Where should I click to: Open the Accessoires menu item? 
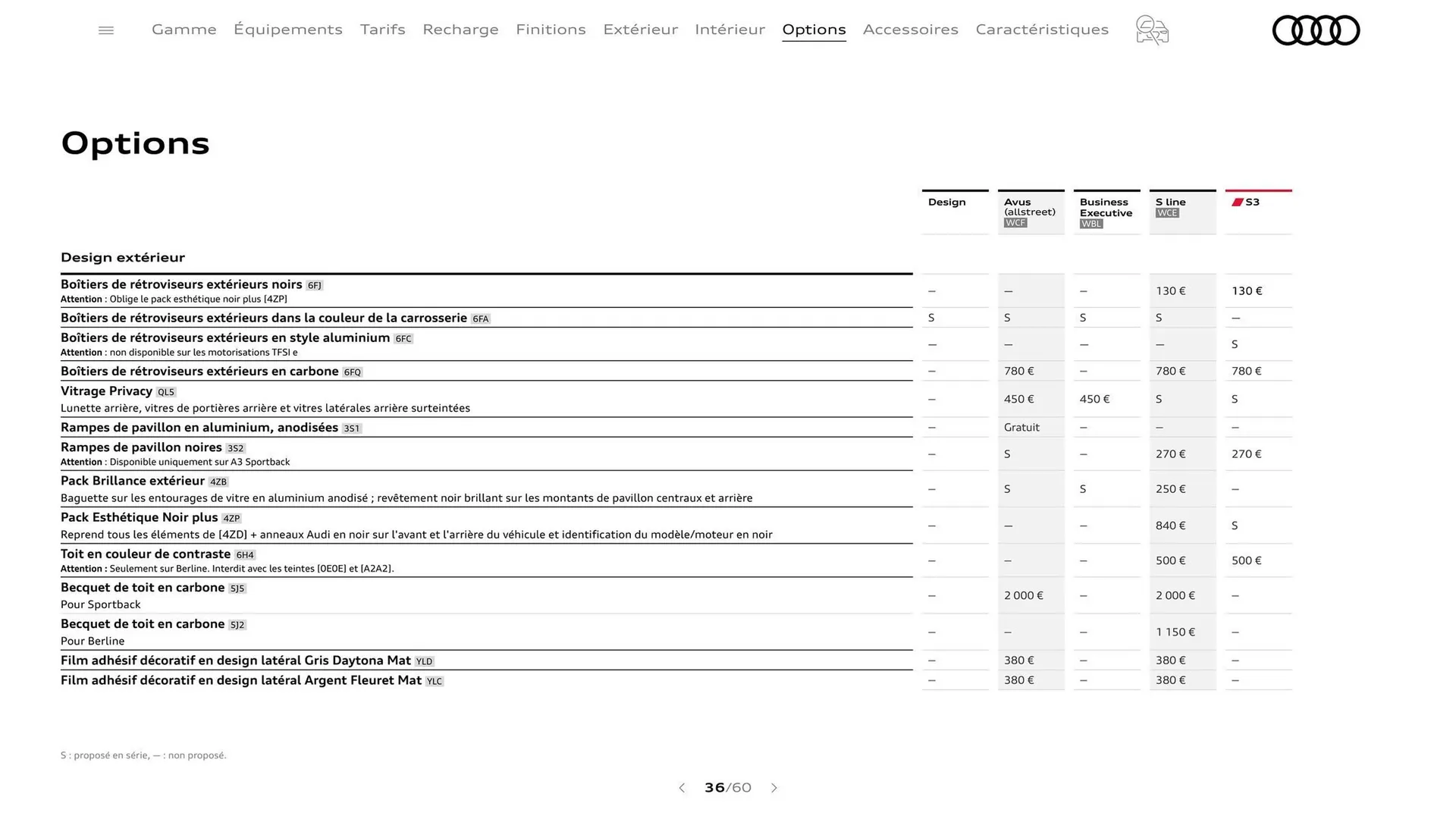pos(911,30)
